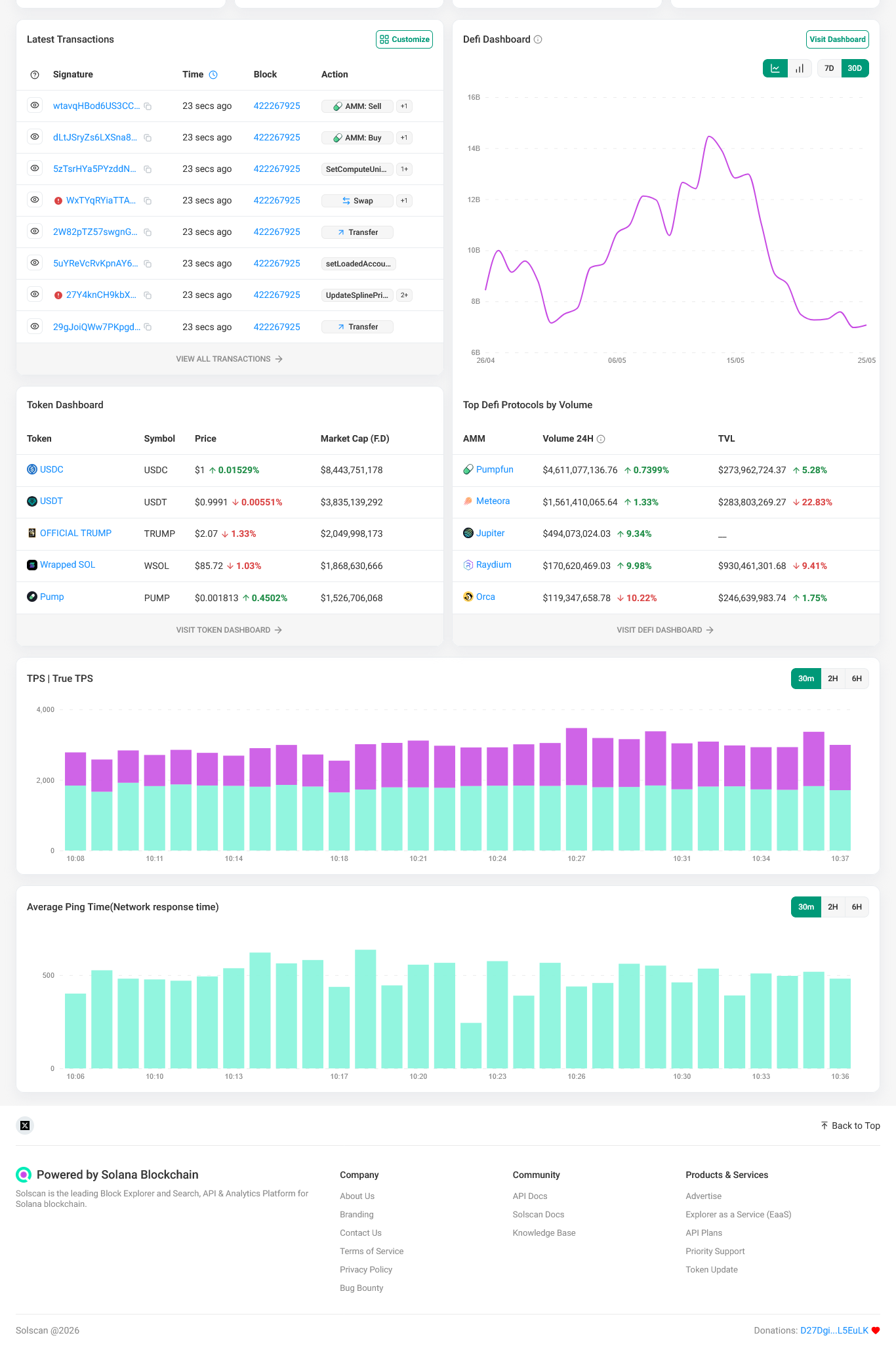Expand +1 actions on AMM: Sell row
This screenshot has width=896, height=1346.
coord(405,106)
